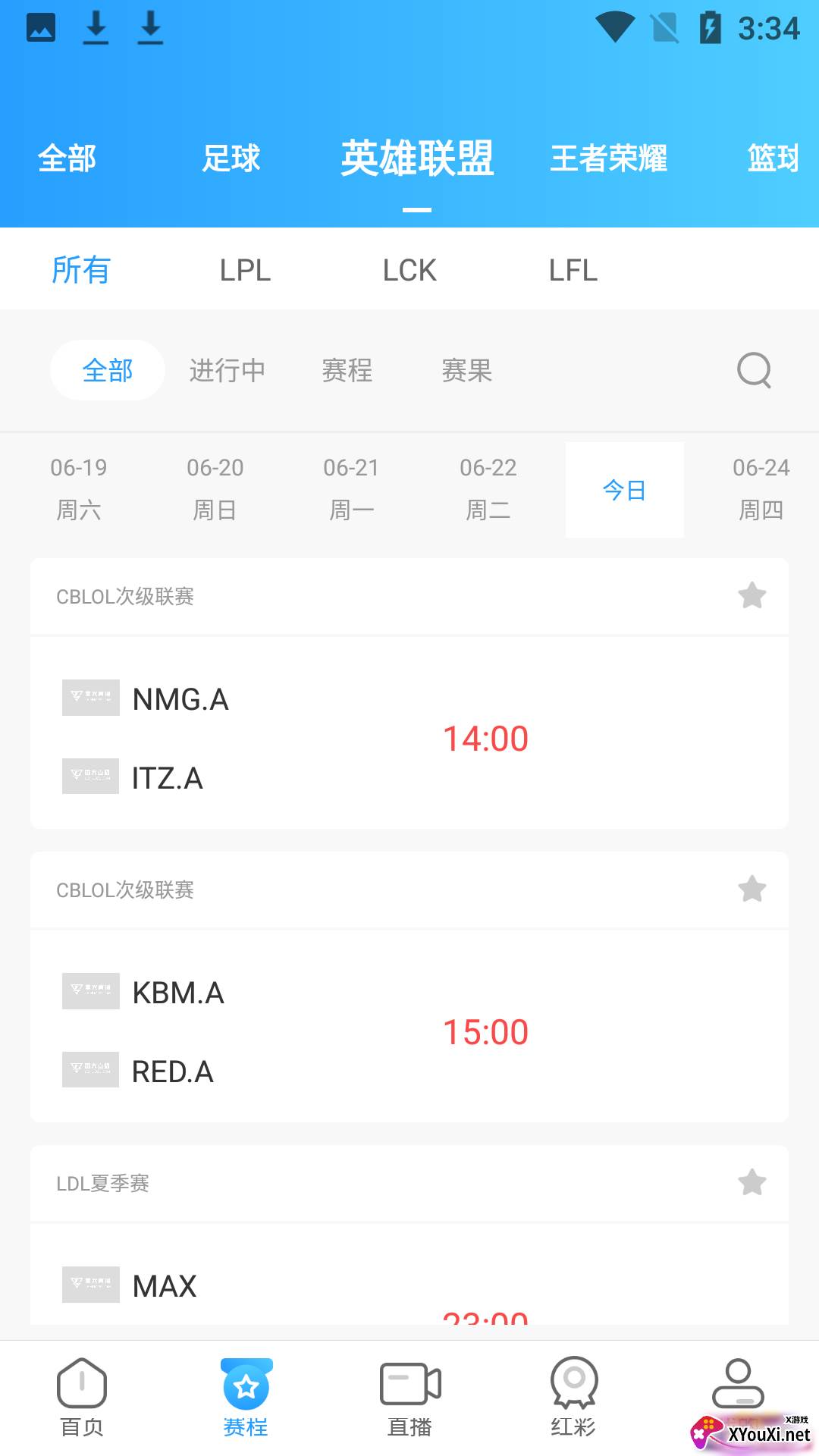The height and width of the screenshot is (1456, 819).
Task: Open the live video camera icon
Action: click(409, 1384)
